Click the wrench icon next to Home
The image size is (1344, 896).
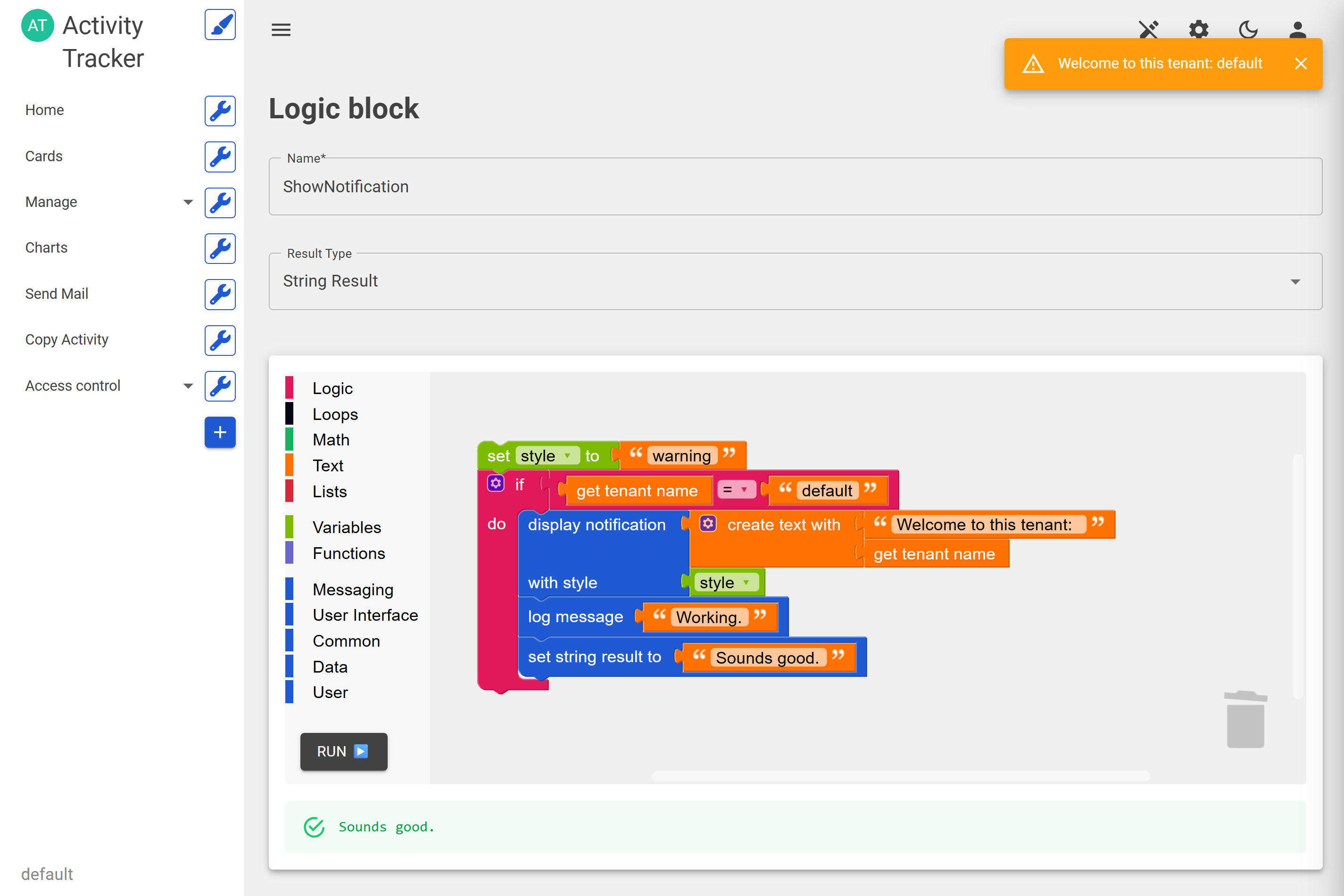220,111
